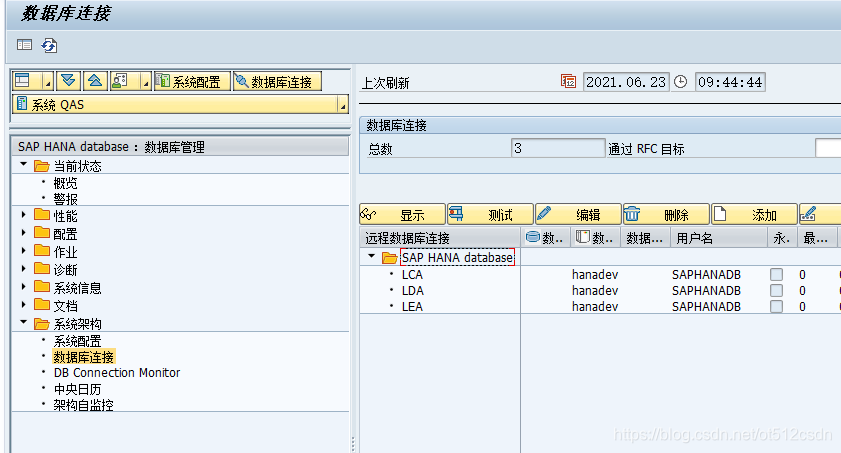Open 架构自监控 tree item

[84, 405]
